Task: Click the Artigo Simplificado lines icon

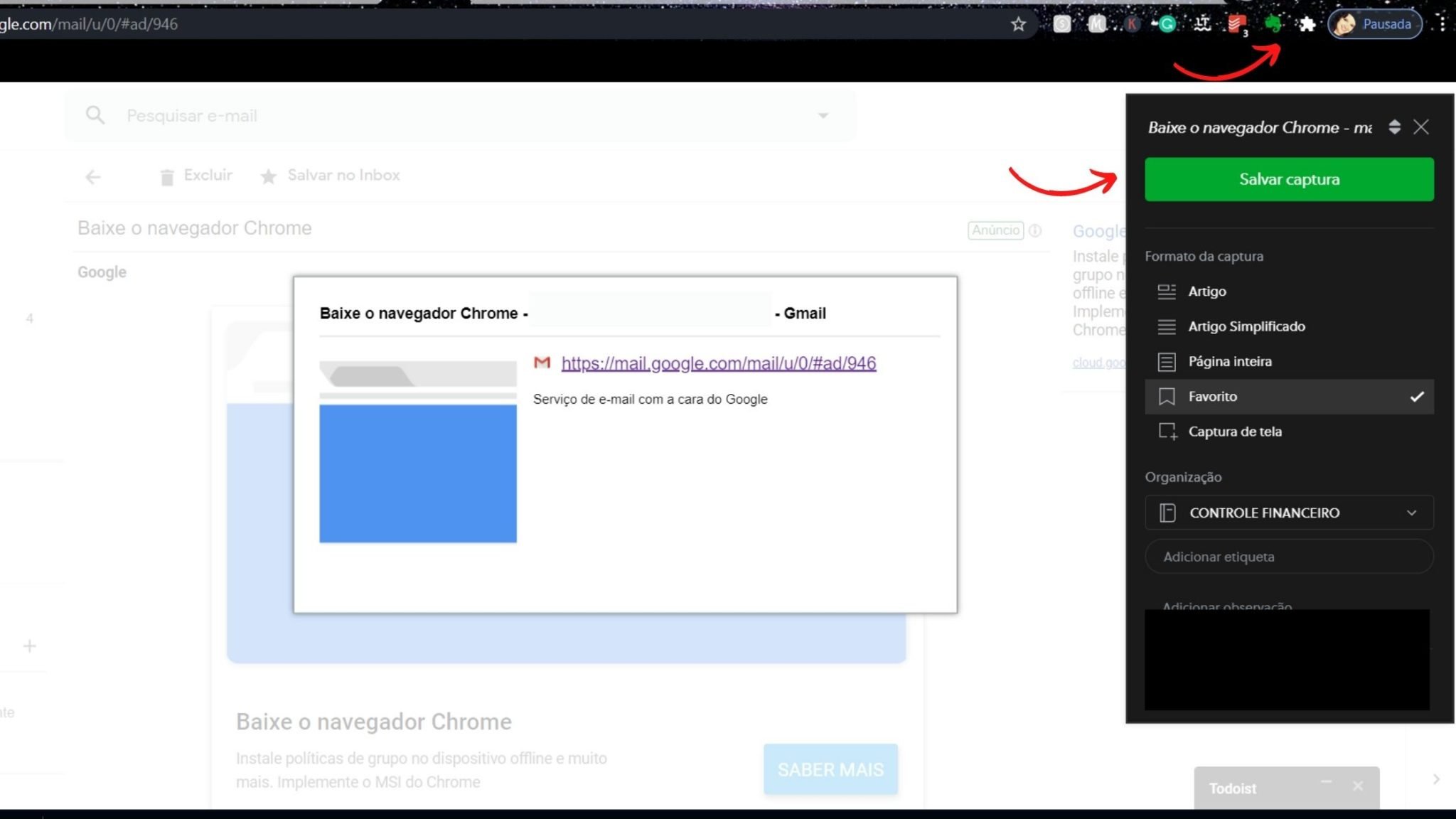Action: [1167, 326]
